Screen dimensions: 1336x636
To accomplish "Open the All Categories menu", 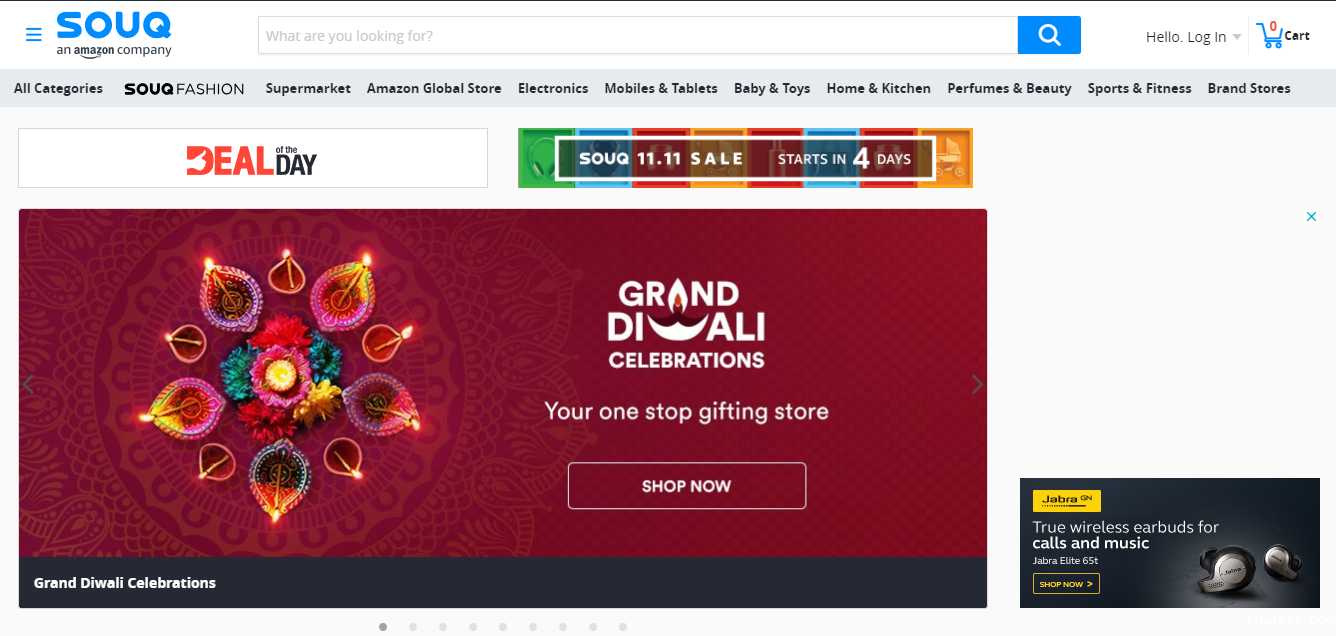I will (x=58, y=88).
